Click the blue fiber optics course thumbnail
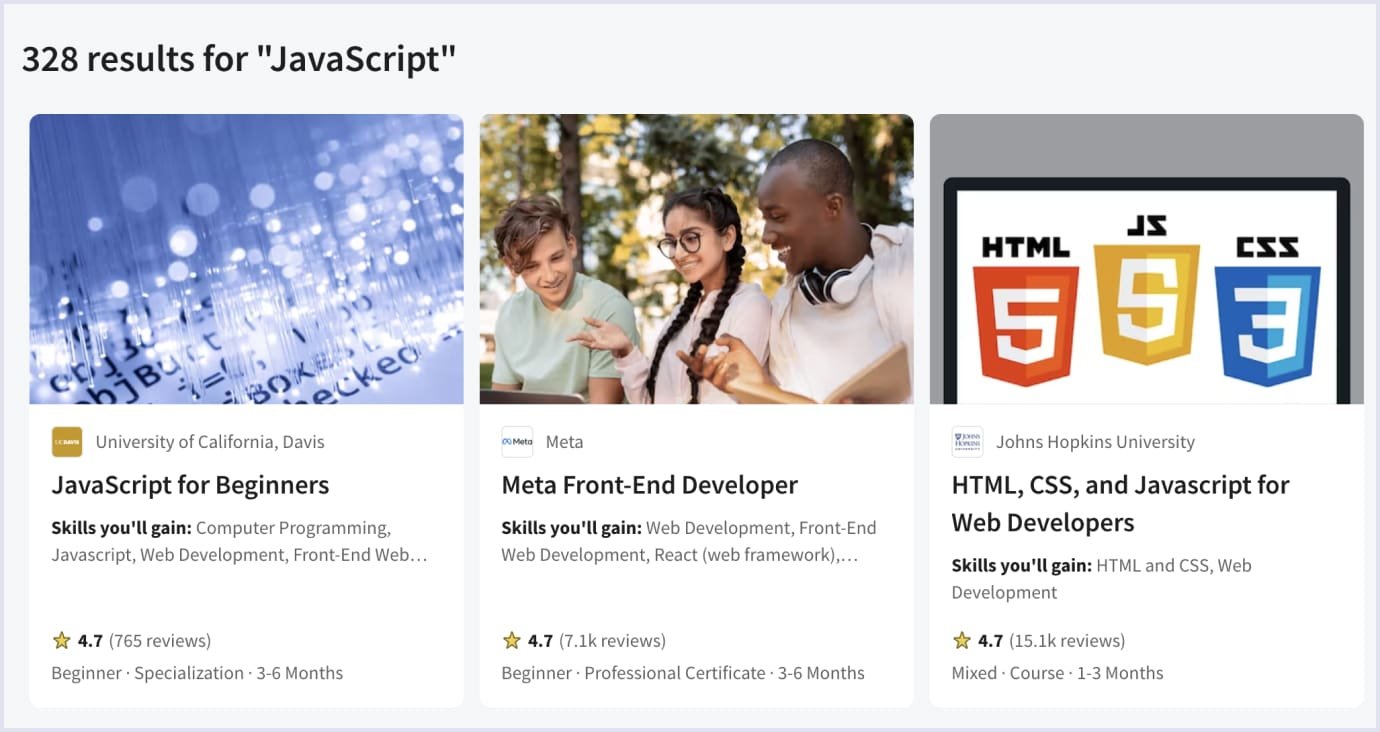 pos(246,259)
